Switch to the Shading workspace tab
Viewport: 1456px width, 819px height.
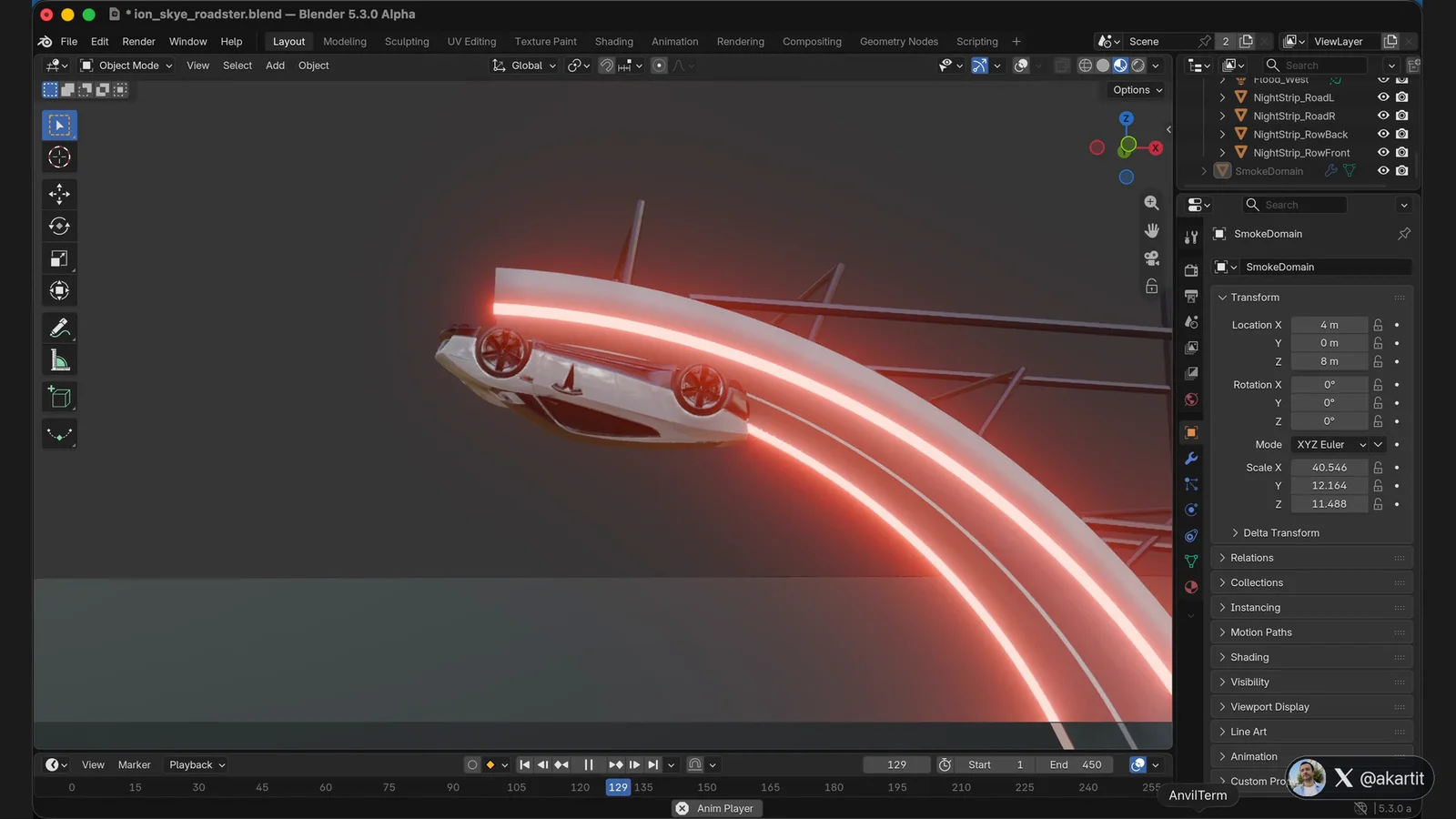tap(614, 42)
